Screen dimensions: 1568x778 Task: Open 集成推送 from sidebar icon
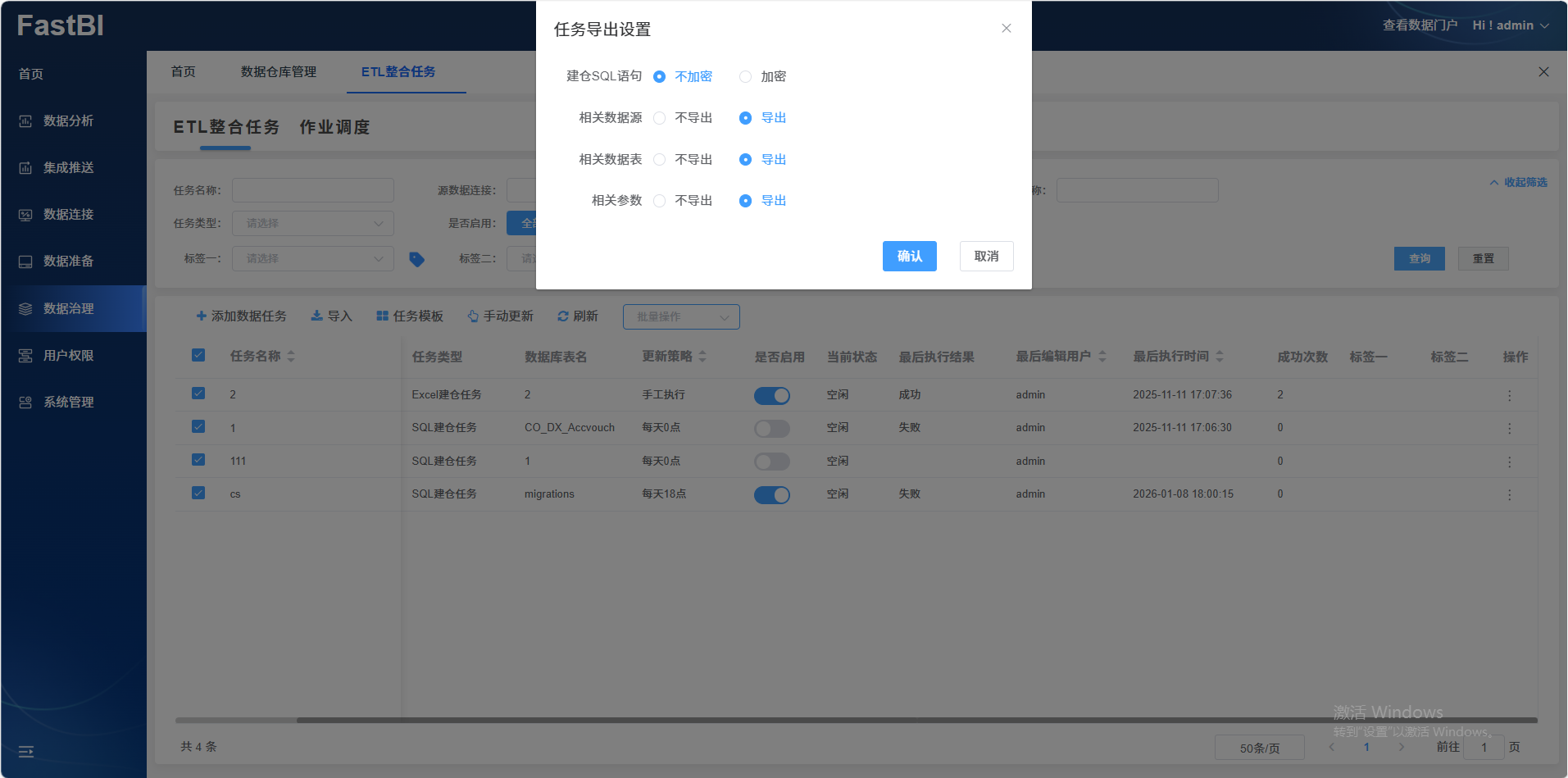(x=25, y=168)
